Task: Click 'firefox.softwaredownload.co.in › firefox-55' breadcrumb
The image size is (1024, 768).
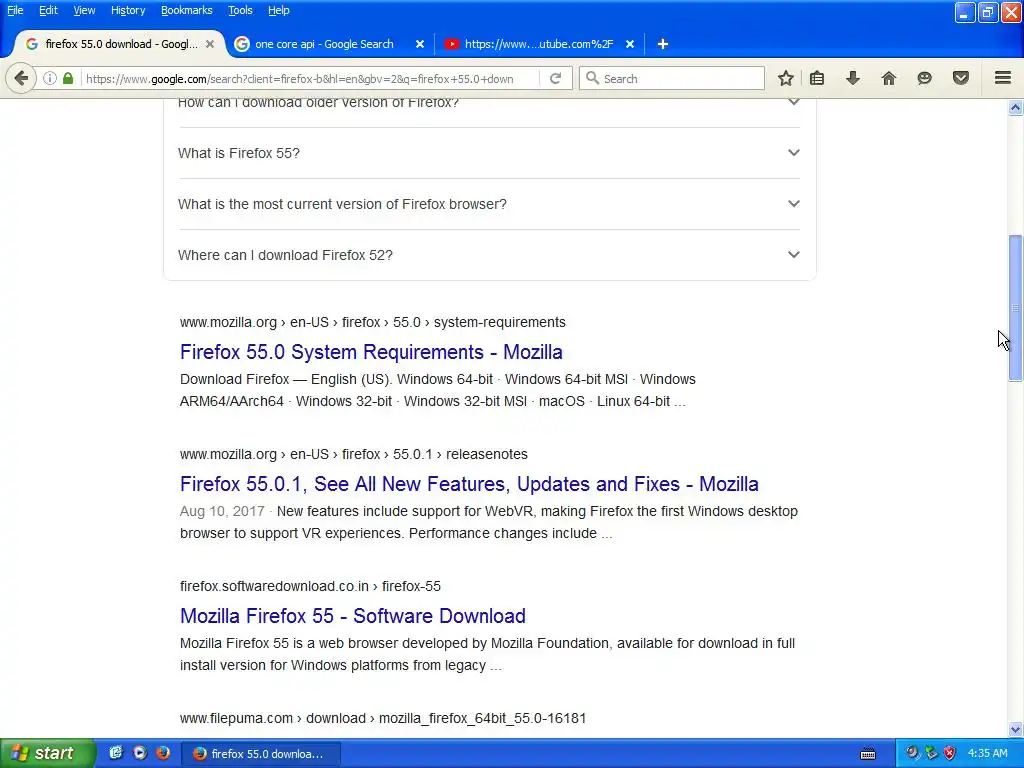Action: [x=310, y=586]
